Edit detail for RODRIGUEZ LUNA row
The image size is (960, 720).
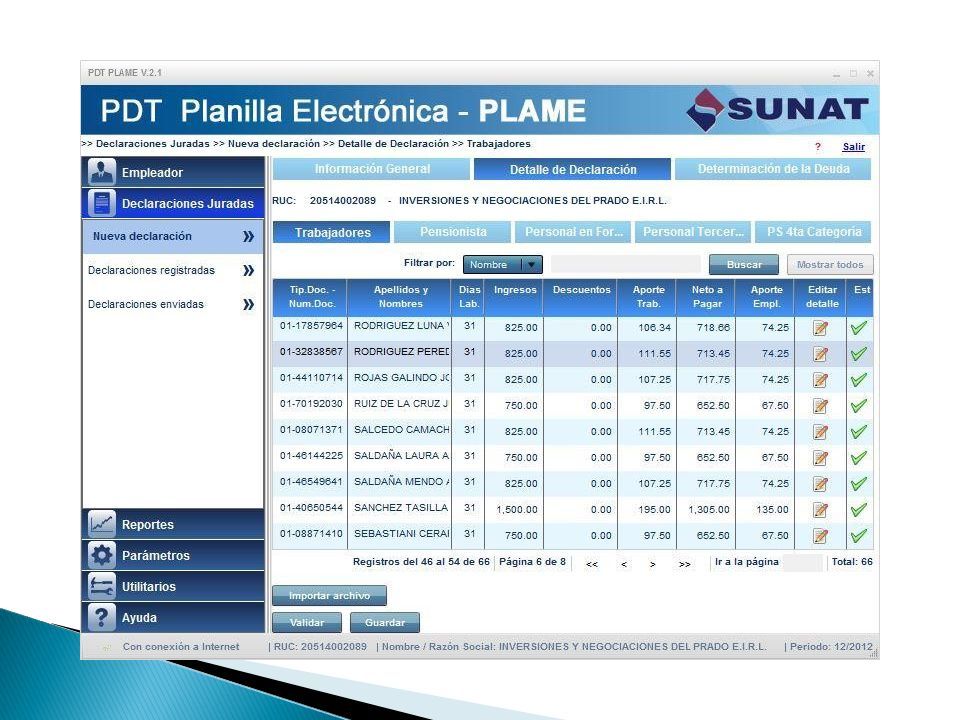(820, 328)
